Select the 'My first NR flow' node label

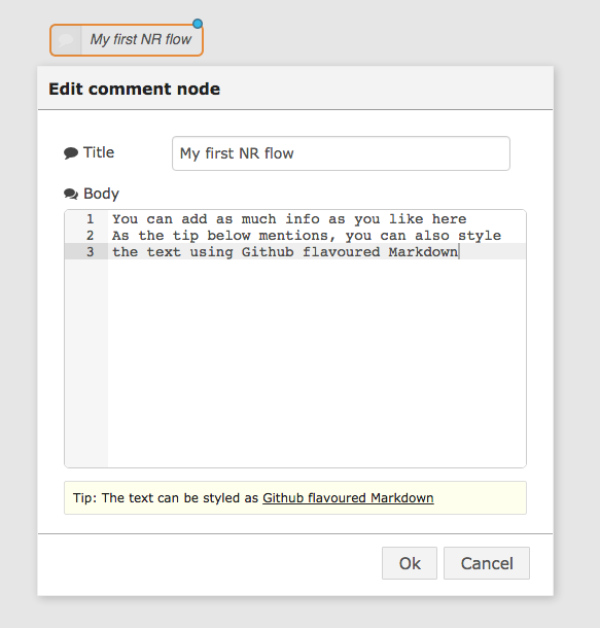[x=140, y=40]
